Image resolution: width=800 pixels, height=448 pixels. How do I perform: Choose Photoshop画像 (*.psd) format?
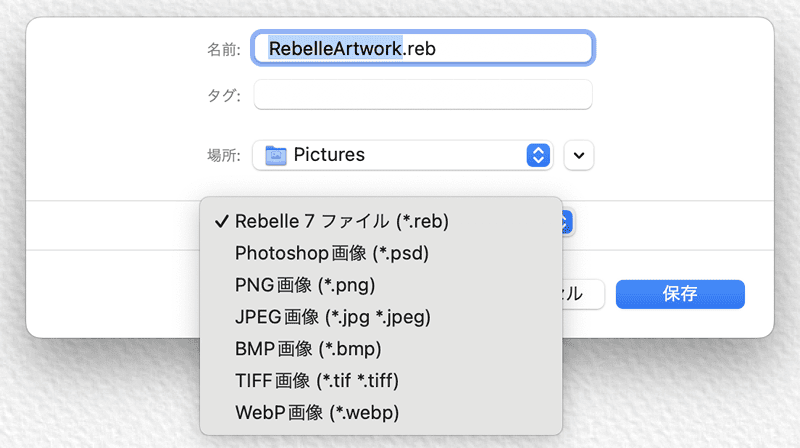331,253
